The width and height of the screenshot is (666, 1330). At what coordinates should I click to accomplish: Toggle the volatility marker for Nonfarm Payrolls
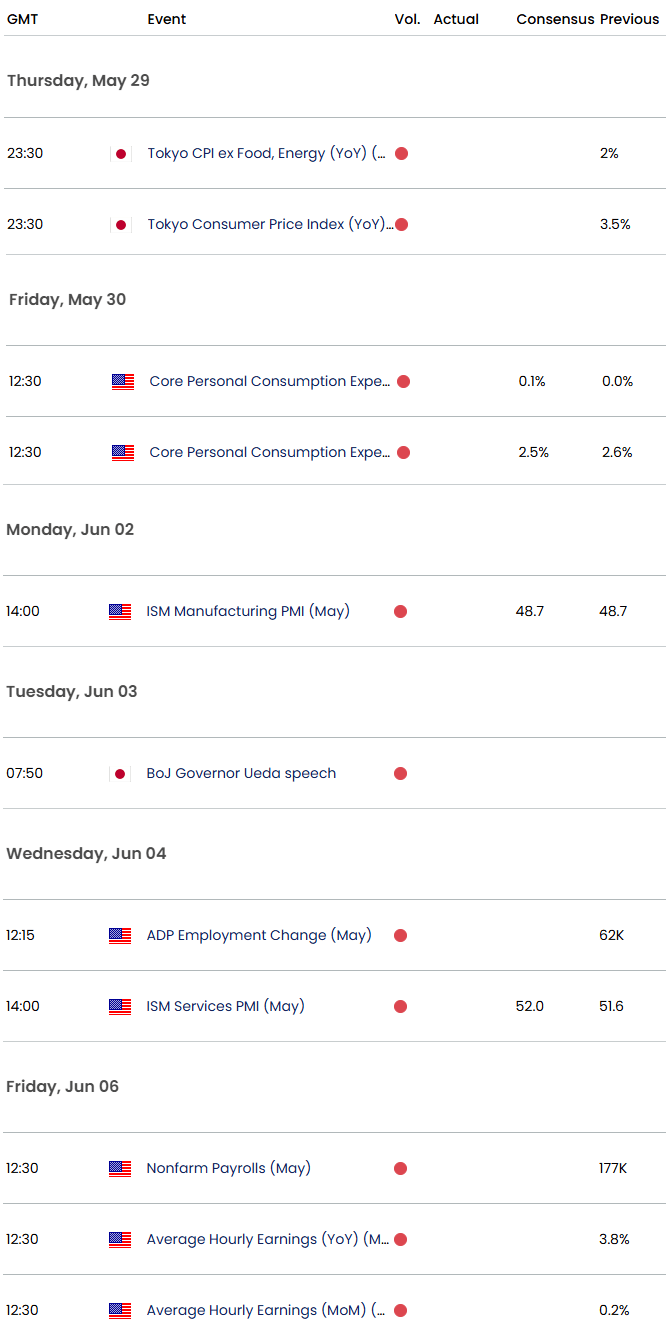pyautogui.click(x=400, y=1168)
